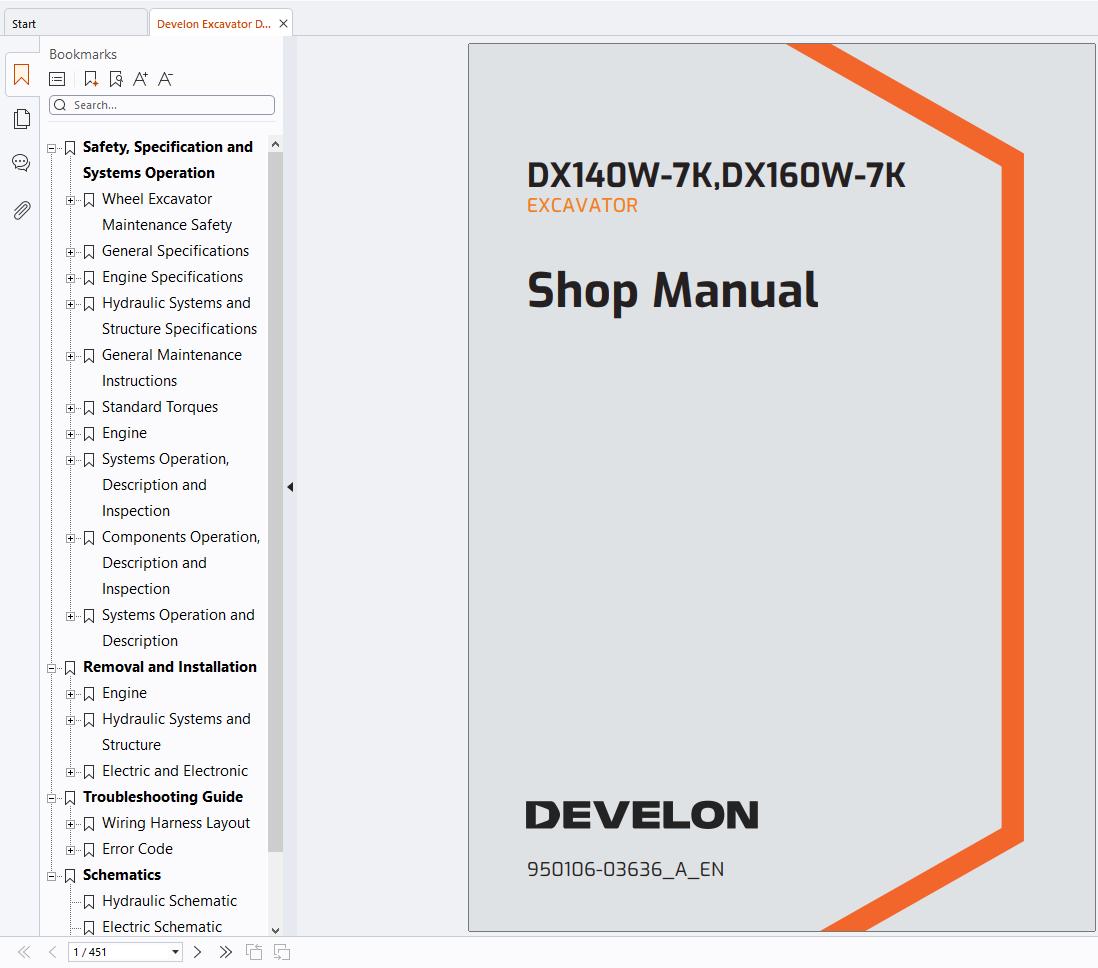
Task: Click bookmark icon beside Troubleshooting Guide
Action: click(70, 798)
